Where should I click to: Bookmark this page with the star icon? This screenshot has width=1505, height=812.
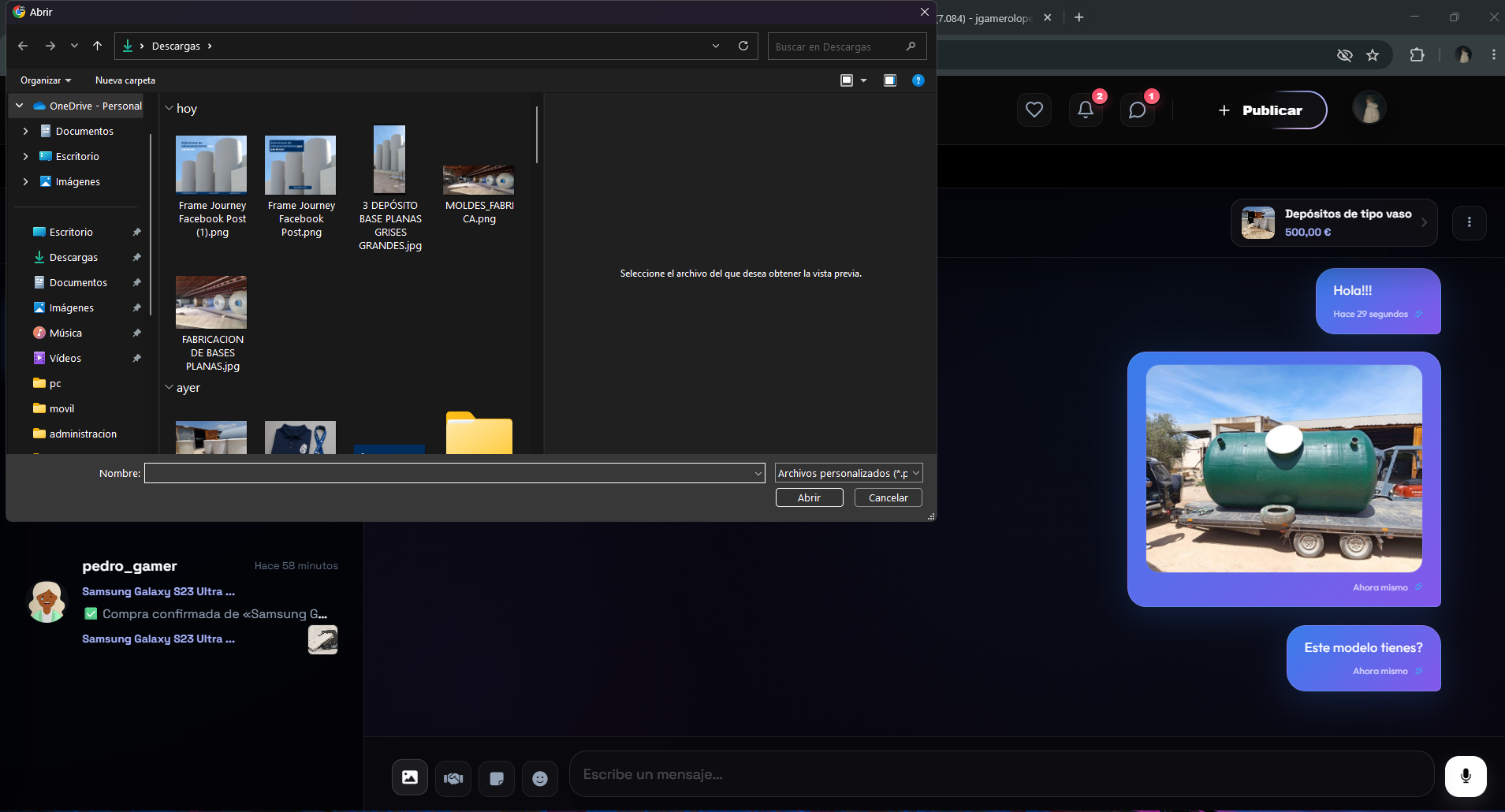pos(1373,54)
